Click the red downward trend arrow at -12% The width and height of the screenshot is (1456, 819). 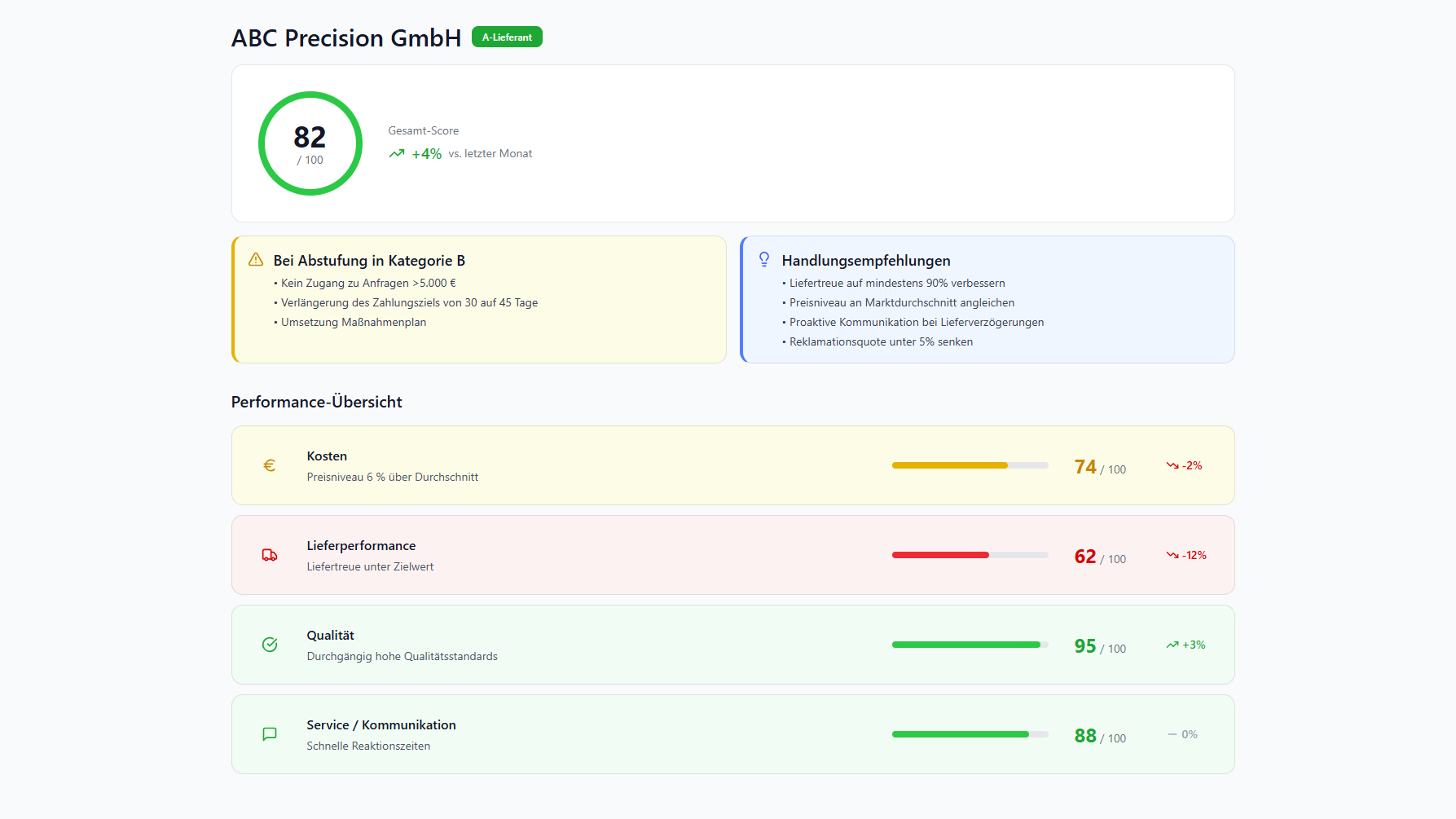tap(1172, 555)
